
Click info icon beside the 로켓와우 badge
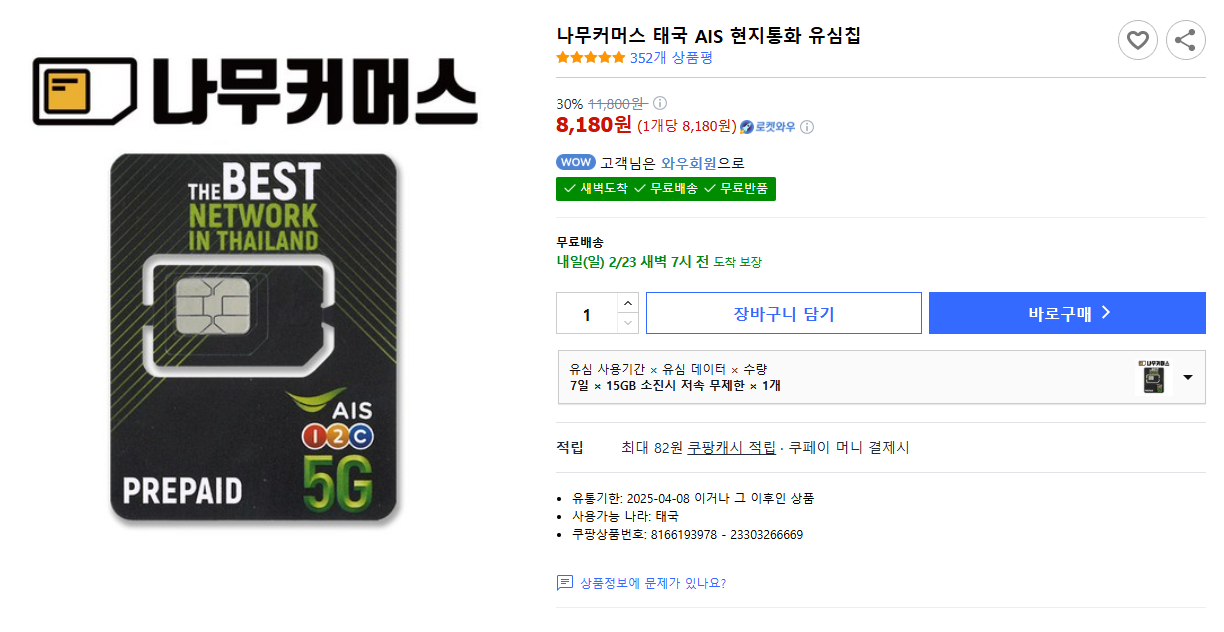(807, 127)
